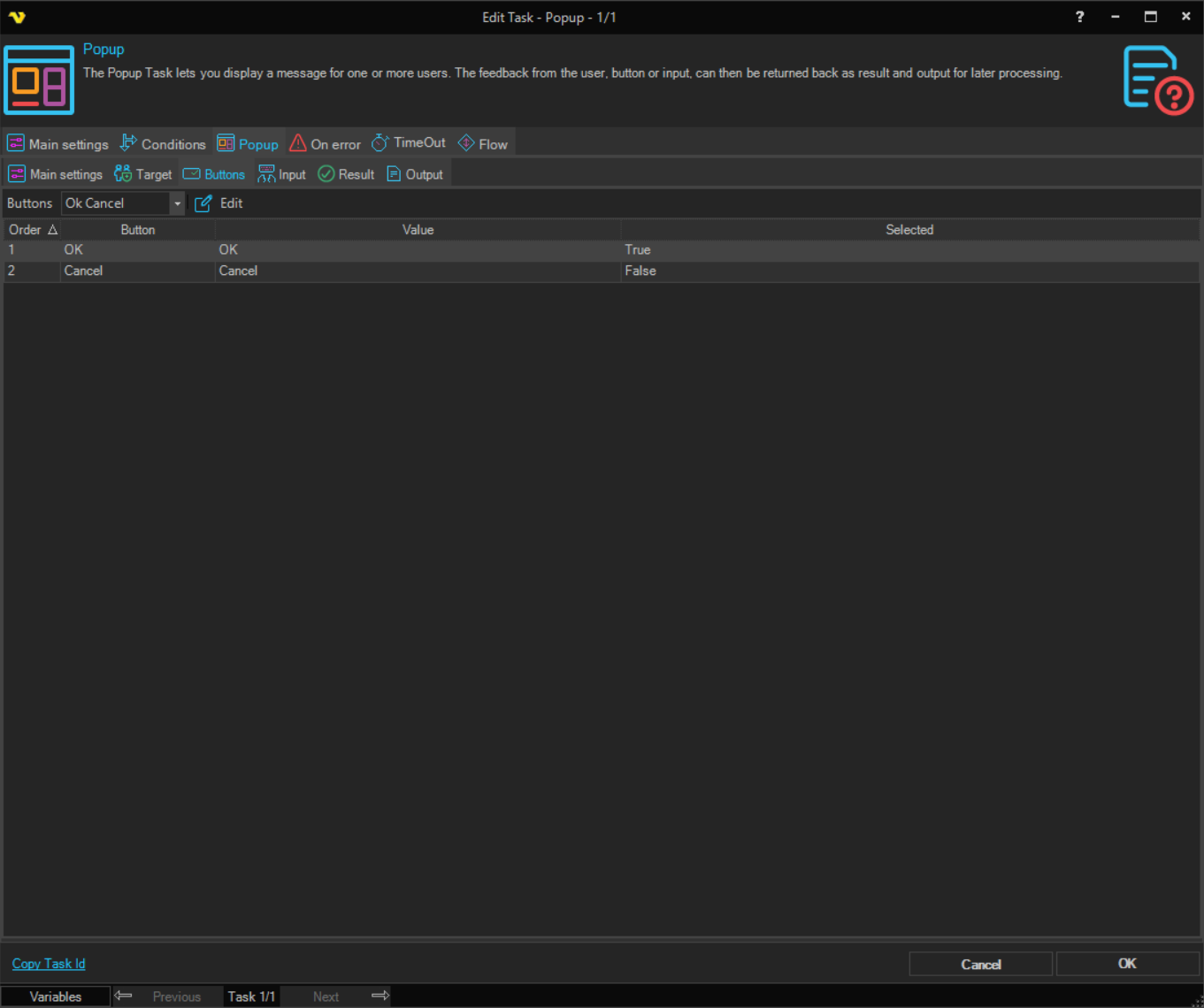
Task: Confirm with the OK button at bottom
Action: [1127, 964]
